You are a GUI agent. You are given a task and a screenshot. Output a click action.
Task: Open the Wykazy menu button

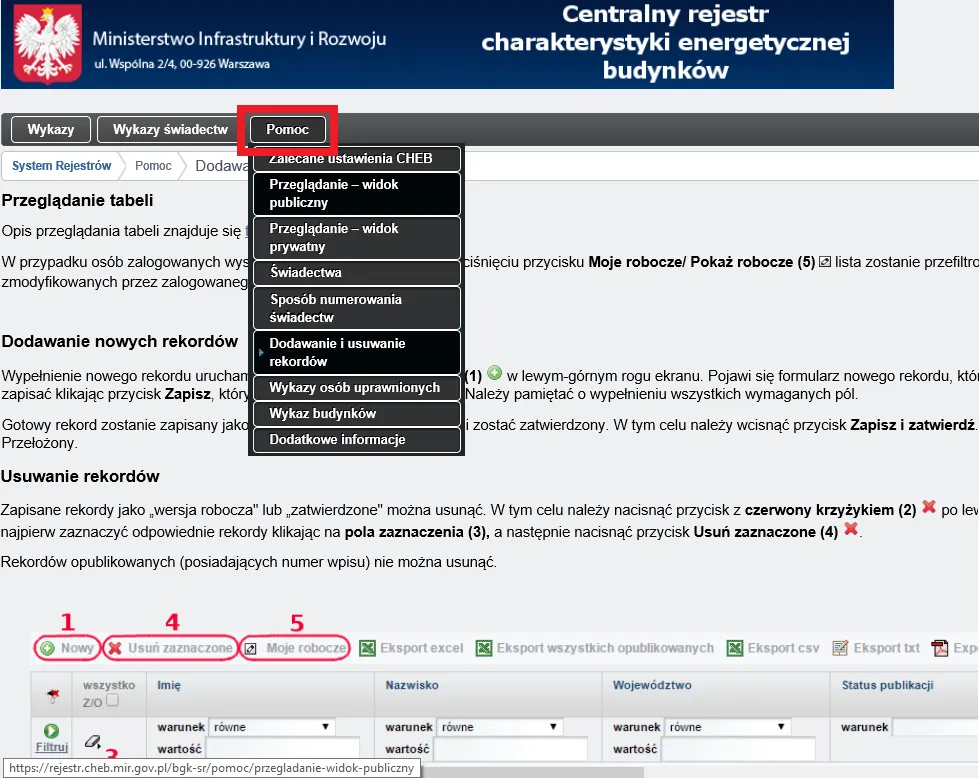pyautogui.click(x=51, y=130)
